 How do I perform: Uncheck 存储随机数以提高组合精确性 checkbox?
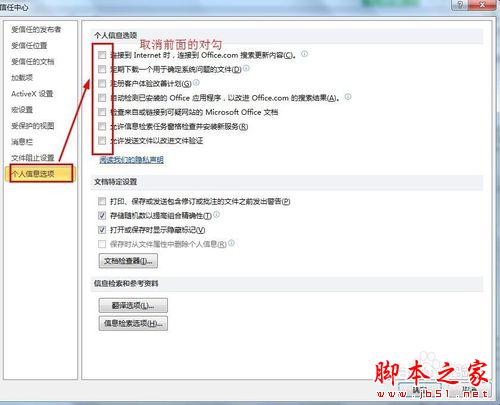pos(102,216)
